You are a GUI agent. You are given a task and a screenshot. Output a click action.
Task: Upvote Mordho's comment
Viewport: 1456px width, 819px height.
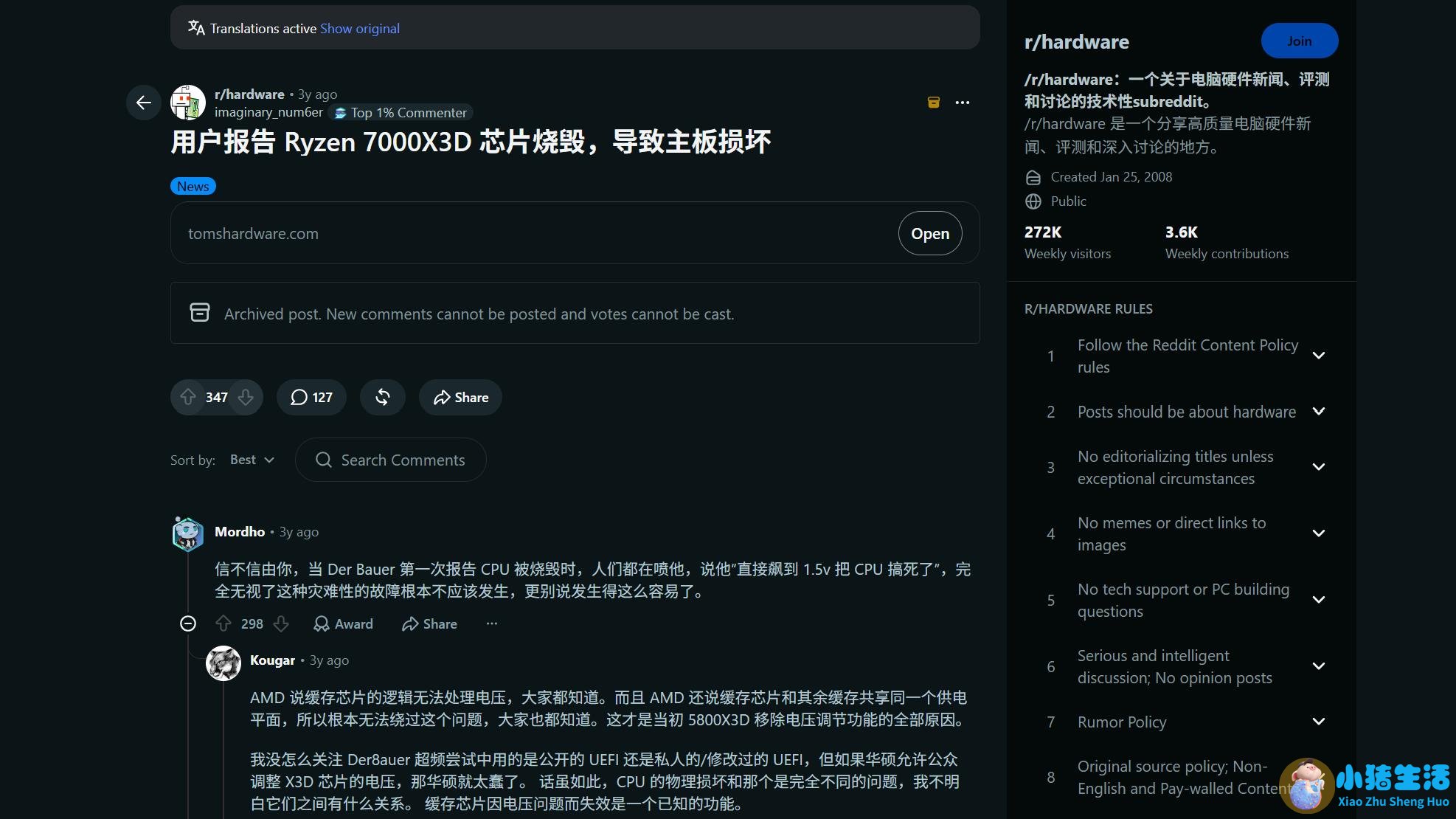tap(223, 623)
